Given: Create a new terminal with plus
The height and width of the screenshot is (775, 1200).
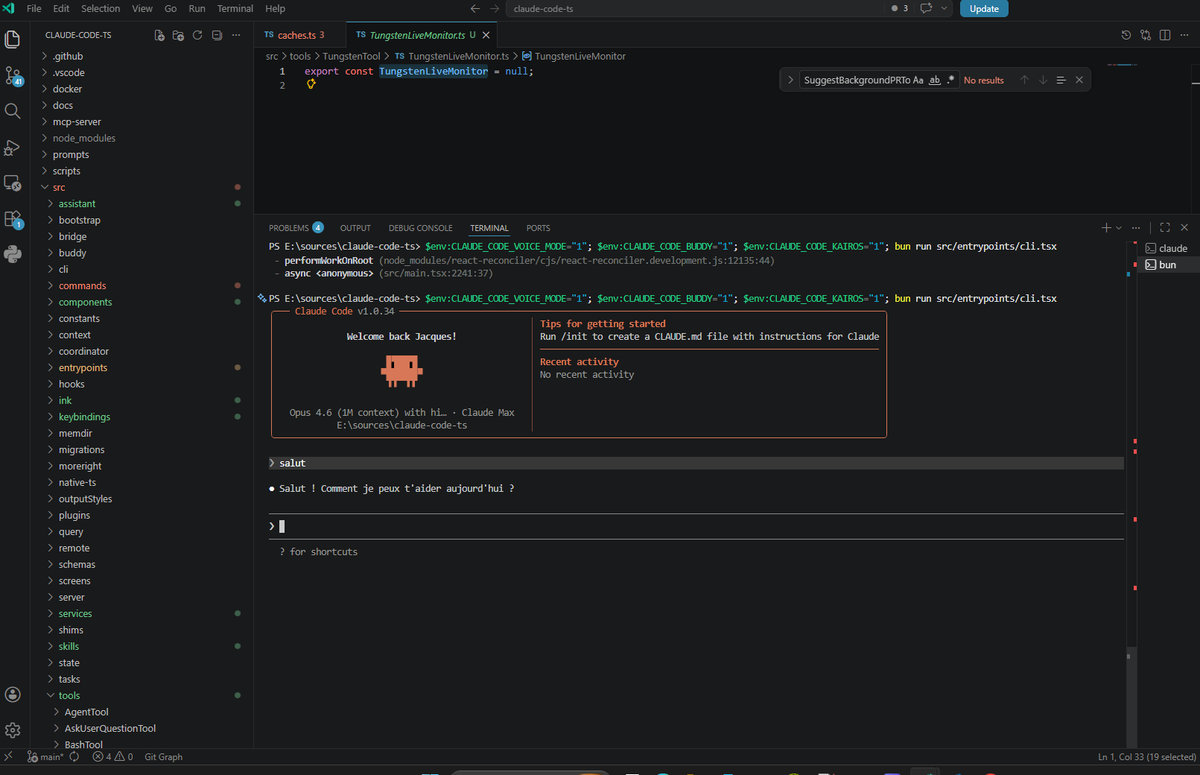Looking at the screenshot, I should pos(1106,228).
